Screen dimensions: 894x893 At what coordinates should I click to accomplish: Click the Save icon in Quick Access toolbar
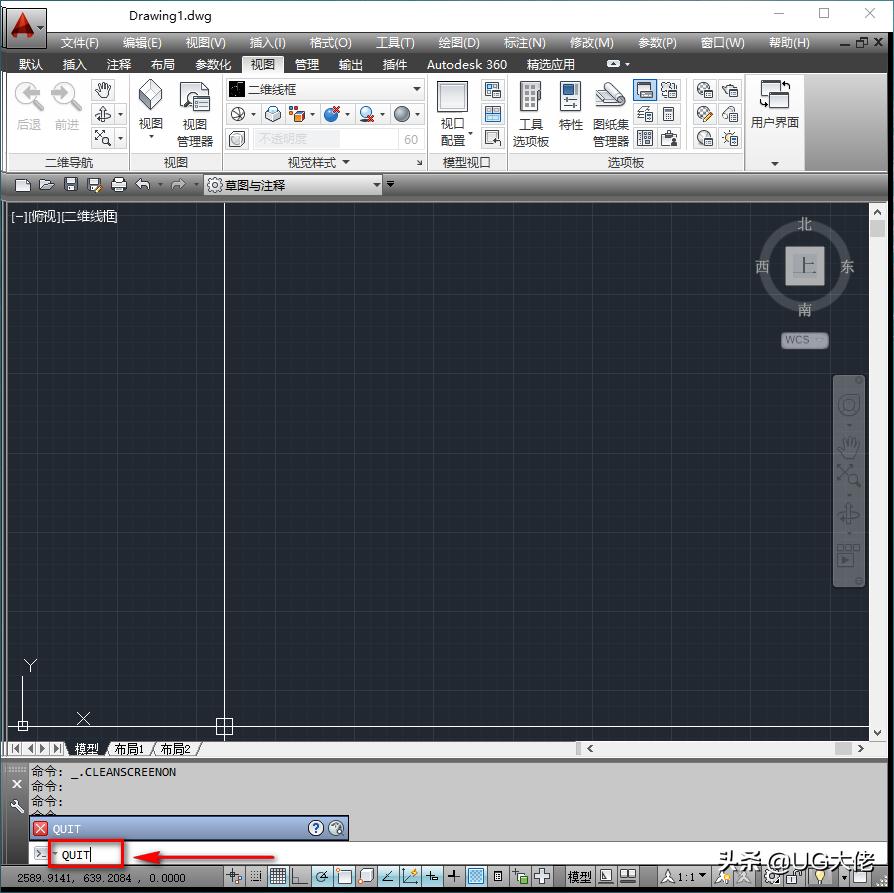coord(70,185)
